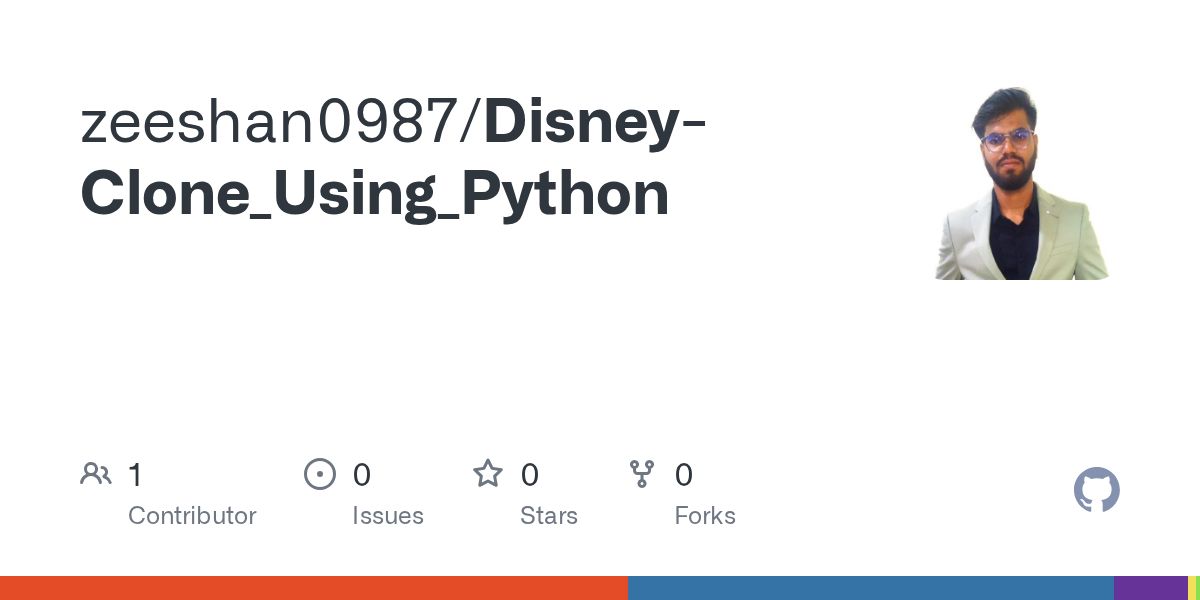Click the Forks branch icon
The image size is (1200, 600).
[642, 474]
